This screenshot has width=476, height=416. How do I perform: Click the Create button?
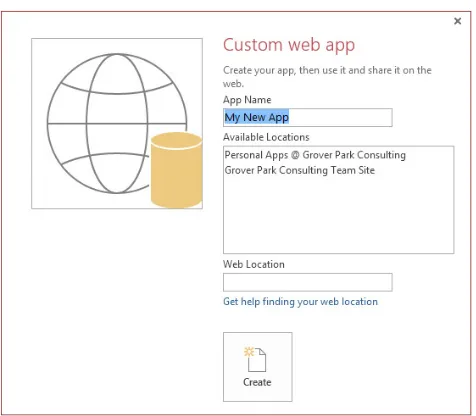[x=258, y=367]
